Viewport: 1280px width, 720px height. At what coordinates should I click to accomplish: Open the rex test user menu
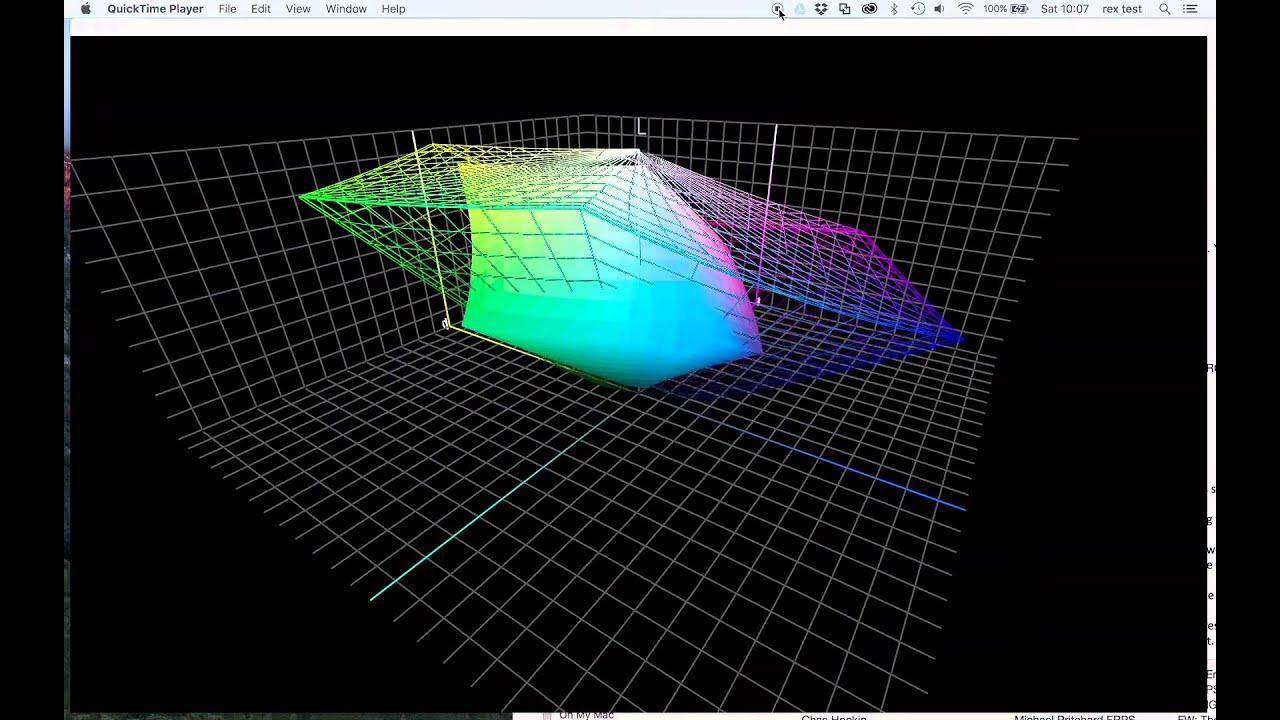(x=1122, y=9)
